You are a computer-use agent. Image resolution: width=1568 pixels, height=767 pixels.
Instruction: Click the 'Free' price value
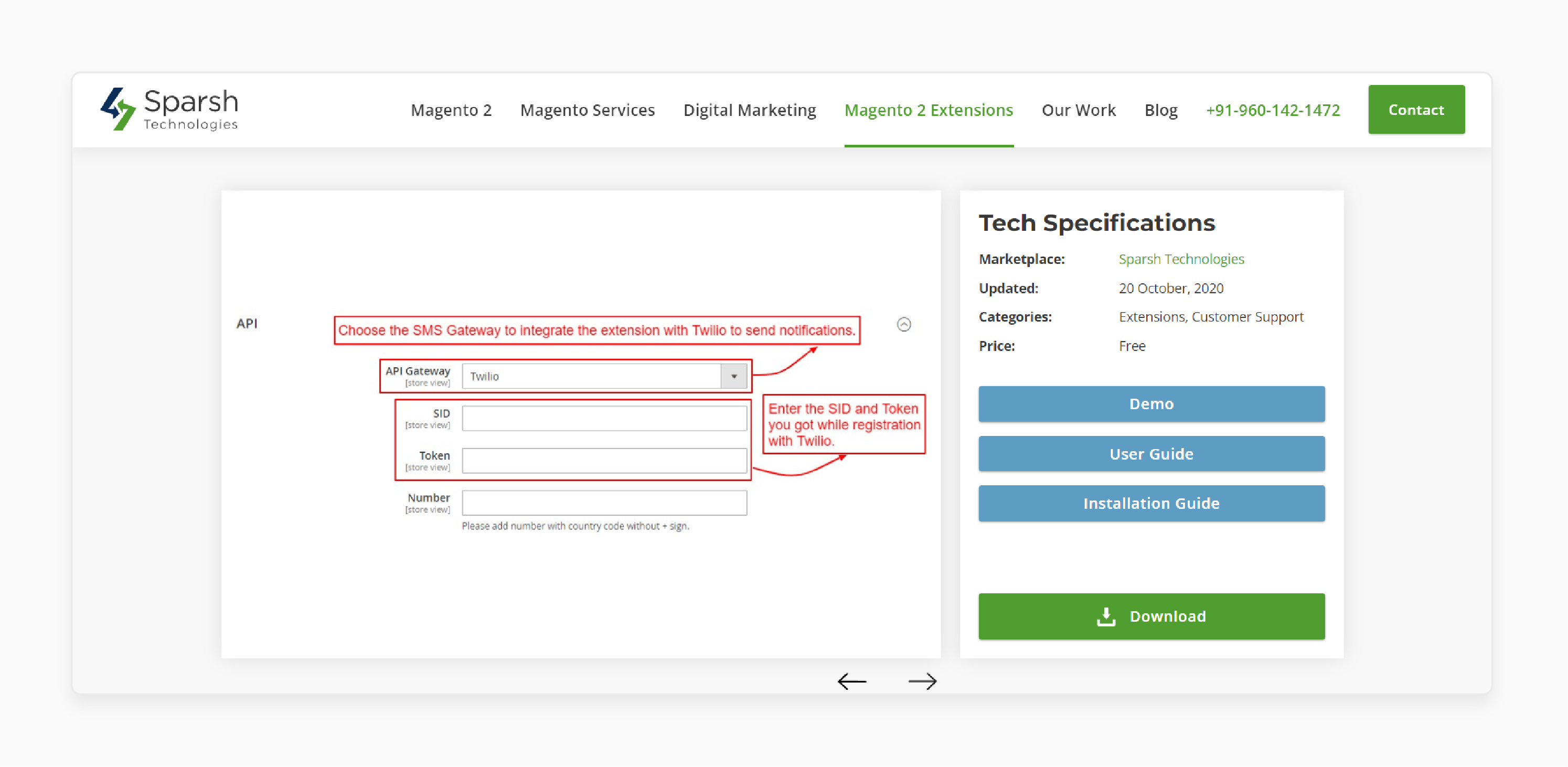pos(1132,346)
